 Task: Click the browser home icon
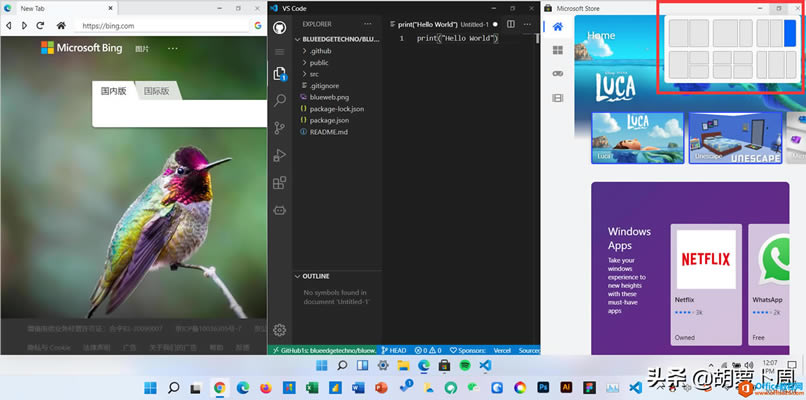tap(61, 25)
